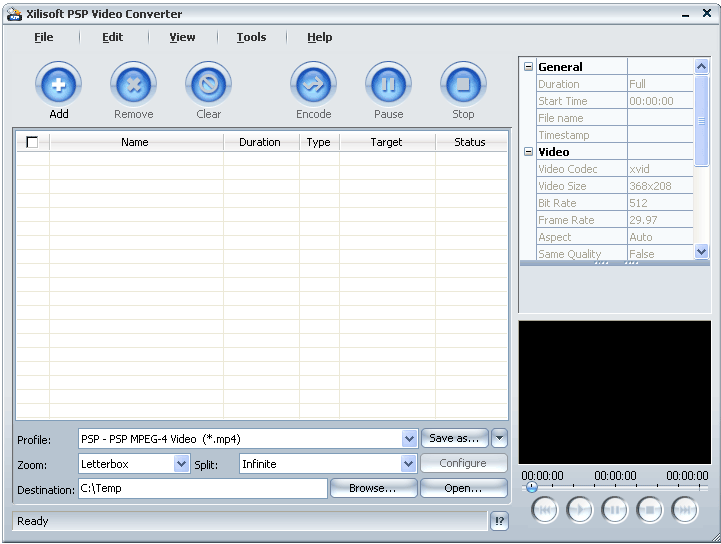This screenshot has width=721, height=544.
Task: Expand the Zoom Letterbox dropdown
Action: [181, 464]
